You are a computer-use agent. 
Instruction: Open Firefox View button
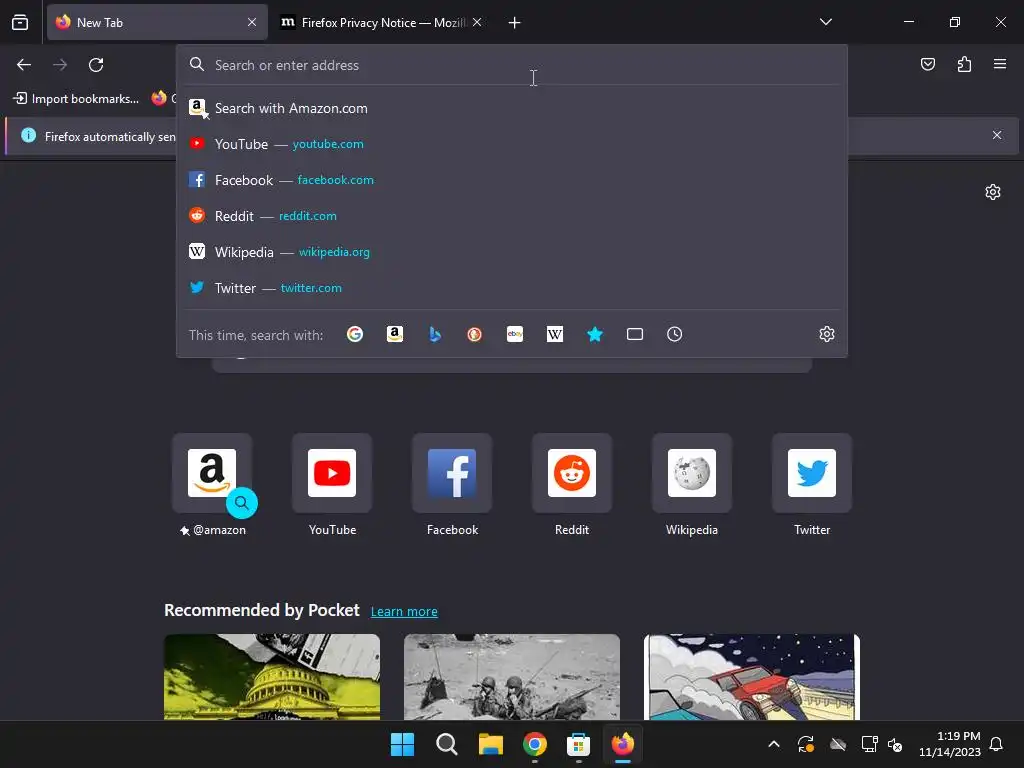click(20, 23)
